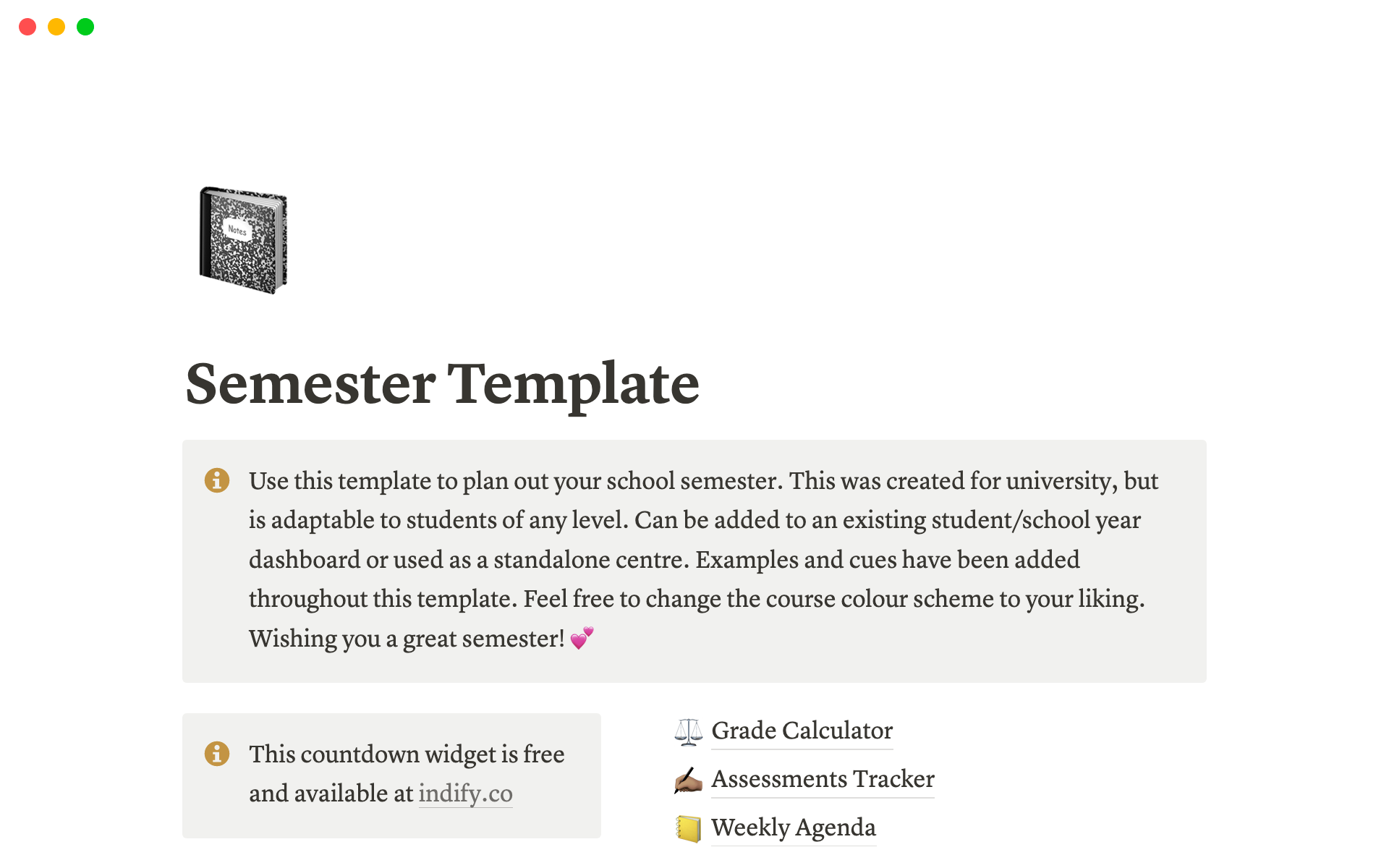Click the balance scales icon beside Grade Calculator
The image size is (1389, 868).
point(688,731)
